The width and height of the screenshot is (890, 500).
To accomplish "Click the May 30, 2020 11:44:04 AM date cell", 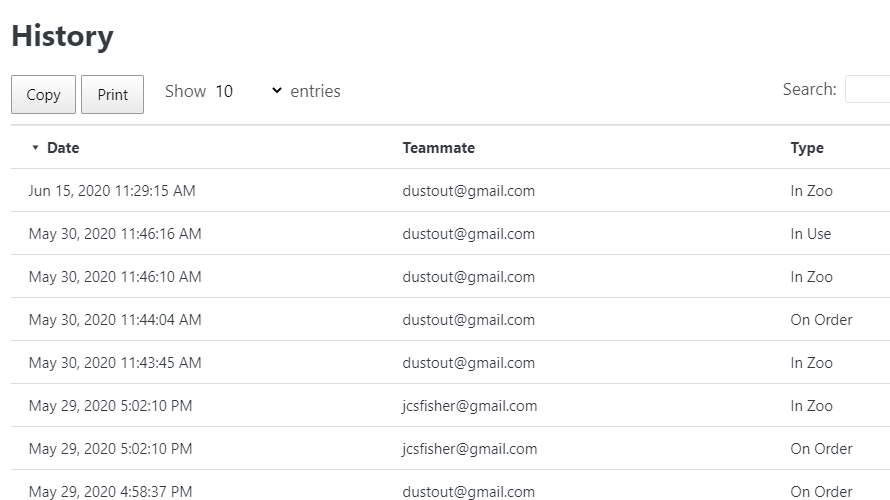I will pyautogui.click(x=115, y=320).
